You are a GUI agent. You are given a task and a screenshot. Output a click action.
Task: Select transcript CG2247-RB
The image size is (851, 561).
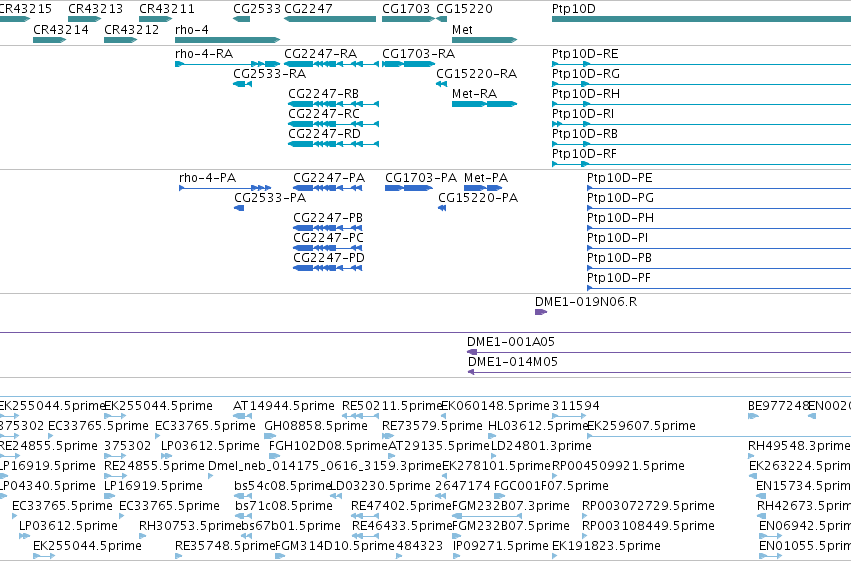click(x=333, y=104)
